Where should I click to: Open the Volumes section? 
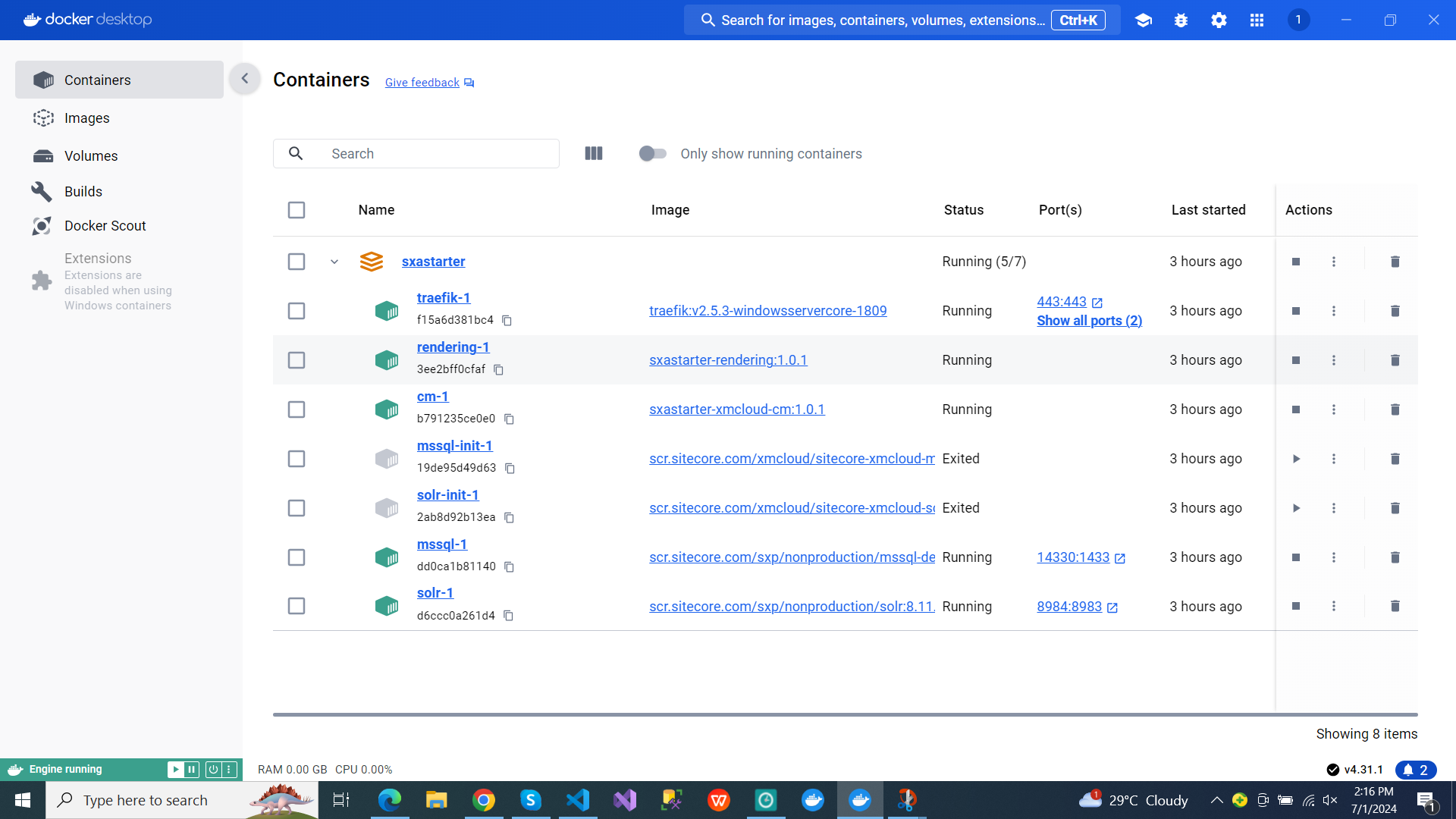[x=91, y=156]
